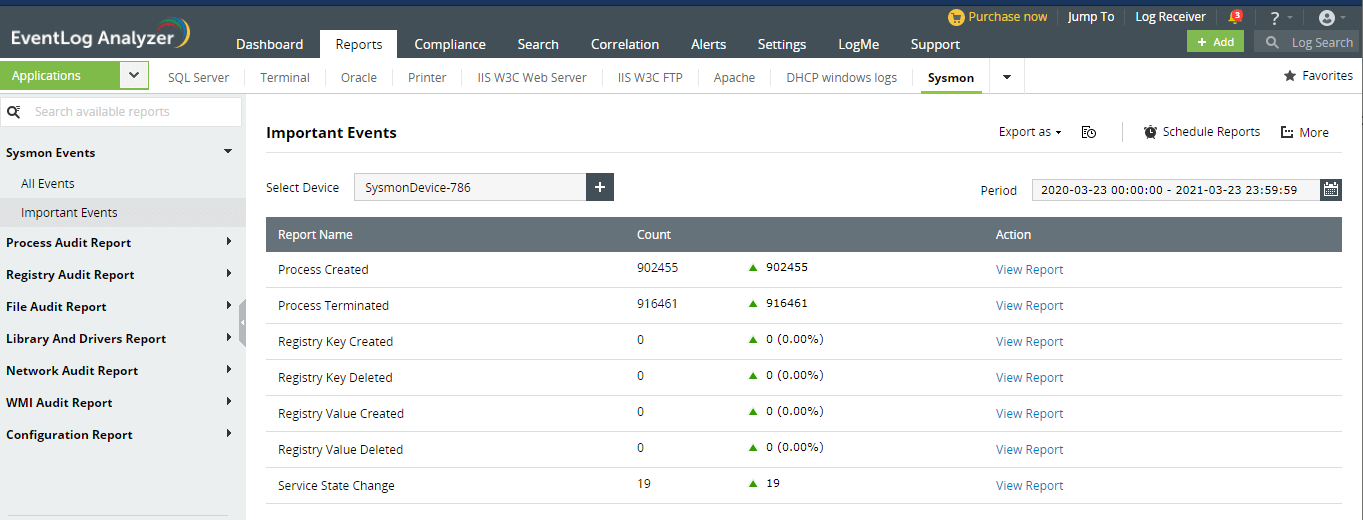Click the EventLog Analyzer logo

coord(98,34)
